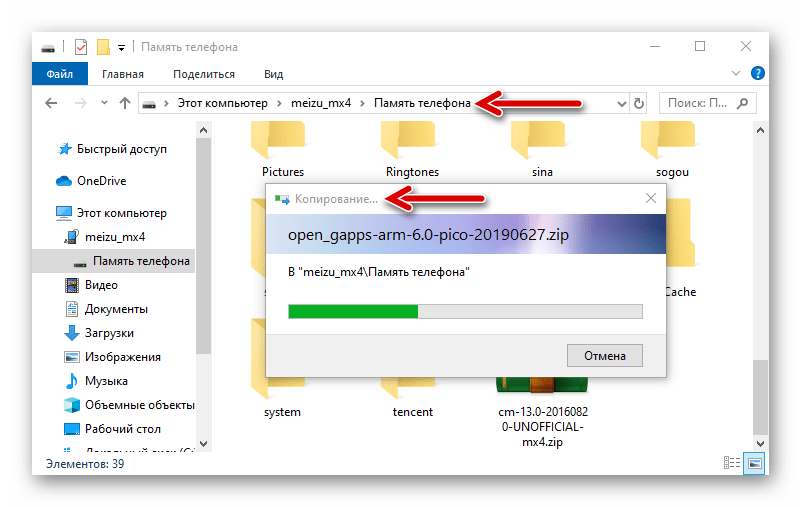Screen dimensions: 801x507
Task: Click the drive icon in window title bar
Action: coord(48,49)
